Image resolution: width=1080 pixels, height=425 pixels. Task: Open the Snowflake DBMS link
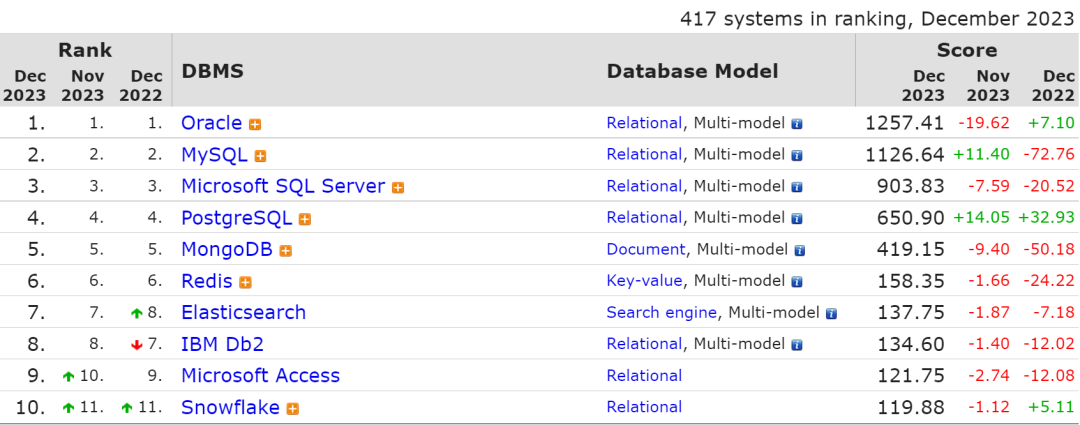point(230,407)
